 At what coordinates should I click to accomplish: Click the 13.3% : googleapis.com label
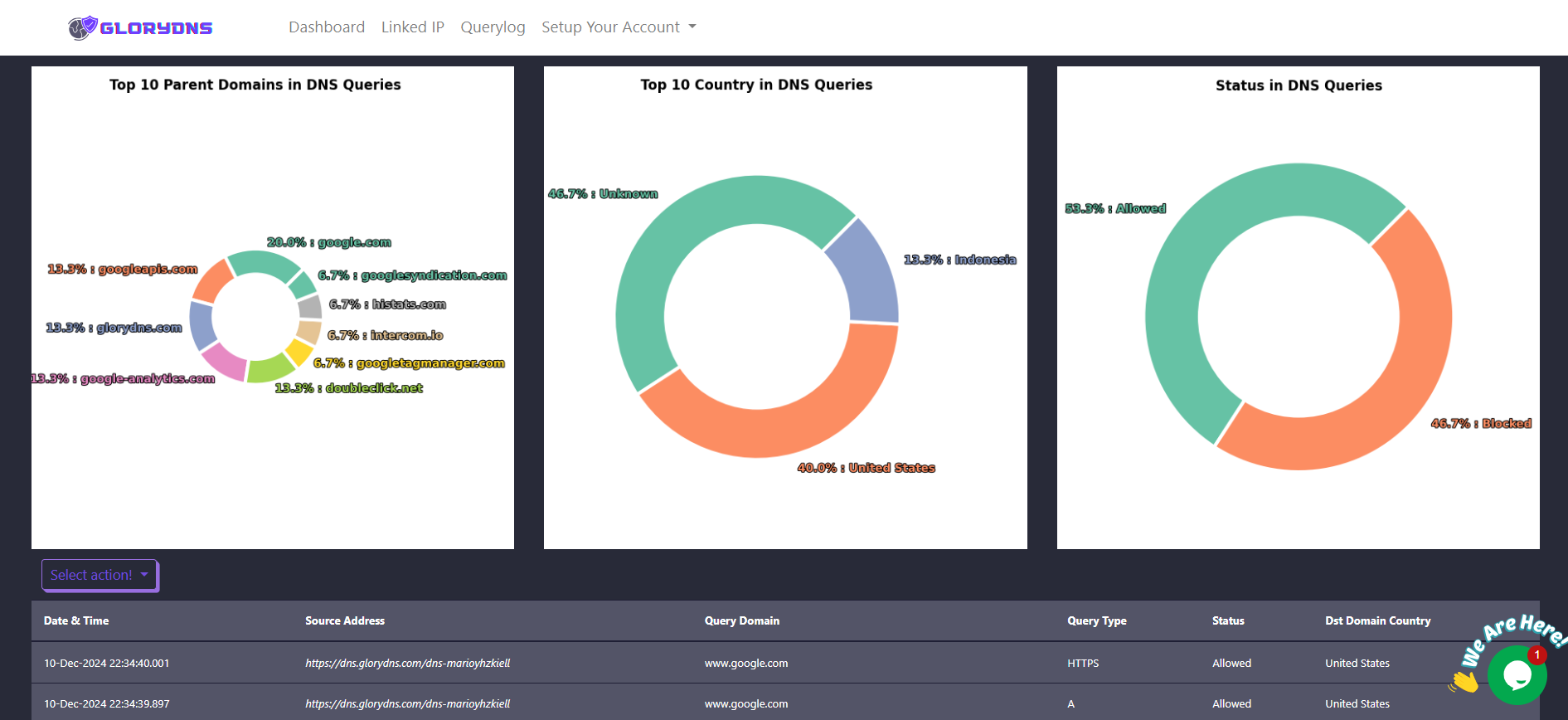pos(123,269)
